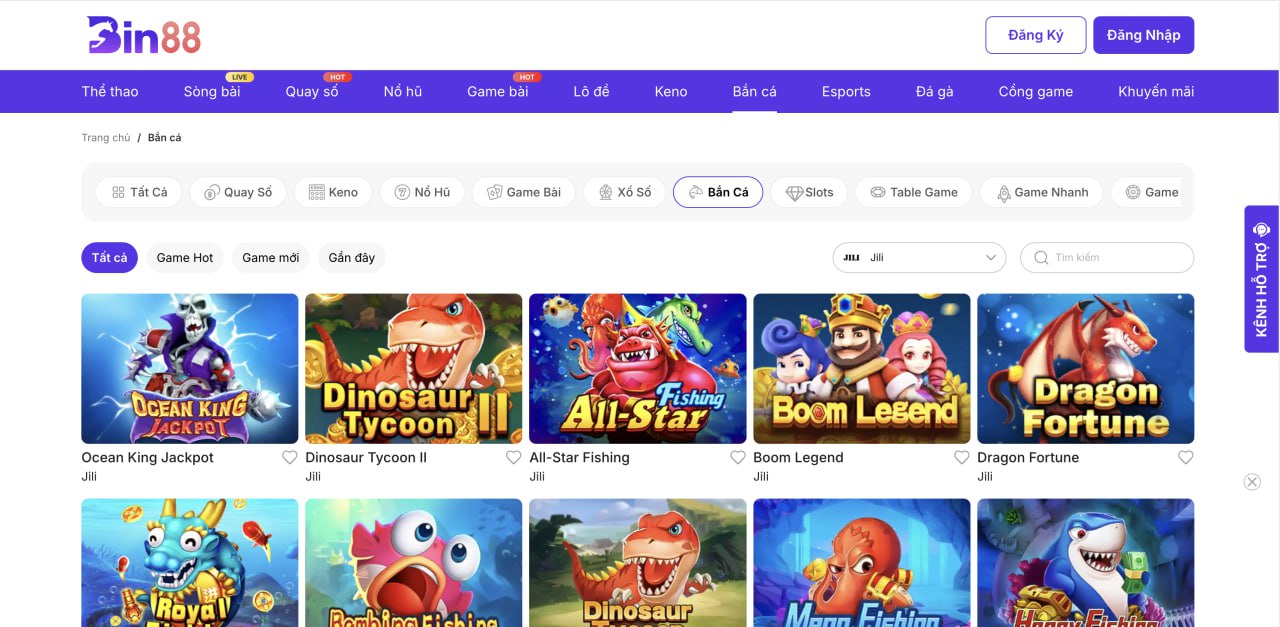Click the Kênh Hỗ Trợ support widget
Screen dimensions: 1280x627
click(1261, 279)
